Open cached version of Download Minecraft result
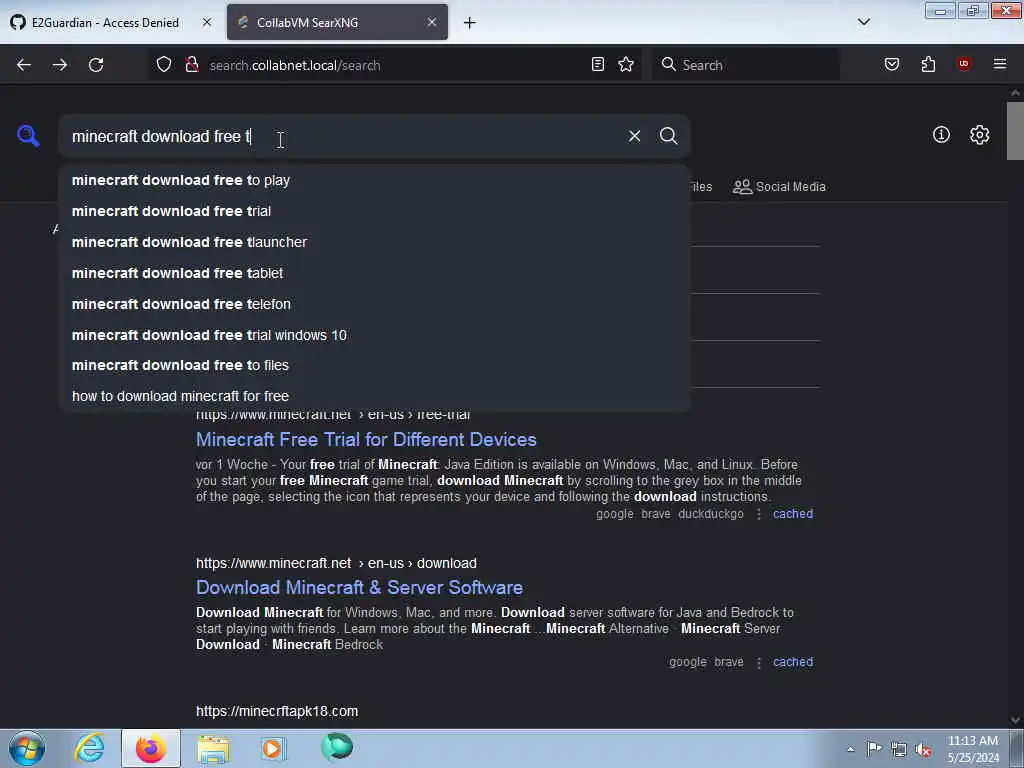Screen dimensions: 1024x768 coord(793,662)
